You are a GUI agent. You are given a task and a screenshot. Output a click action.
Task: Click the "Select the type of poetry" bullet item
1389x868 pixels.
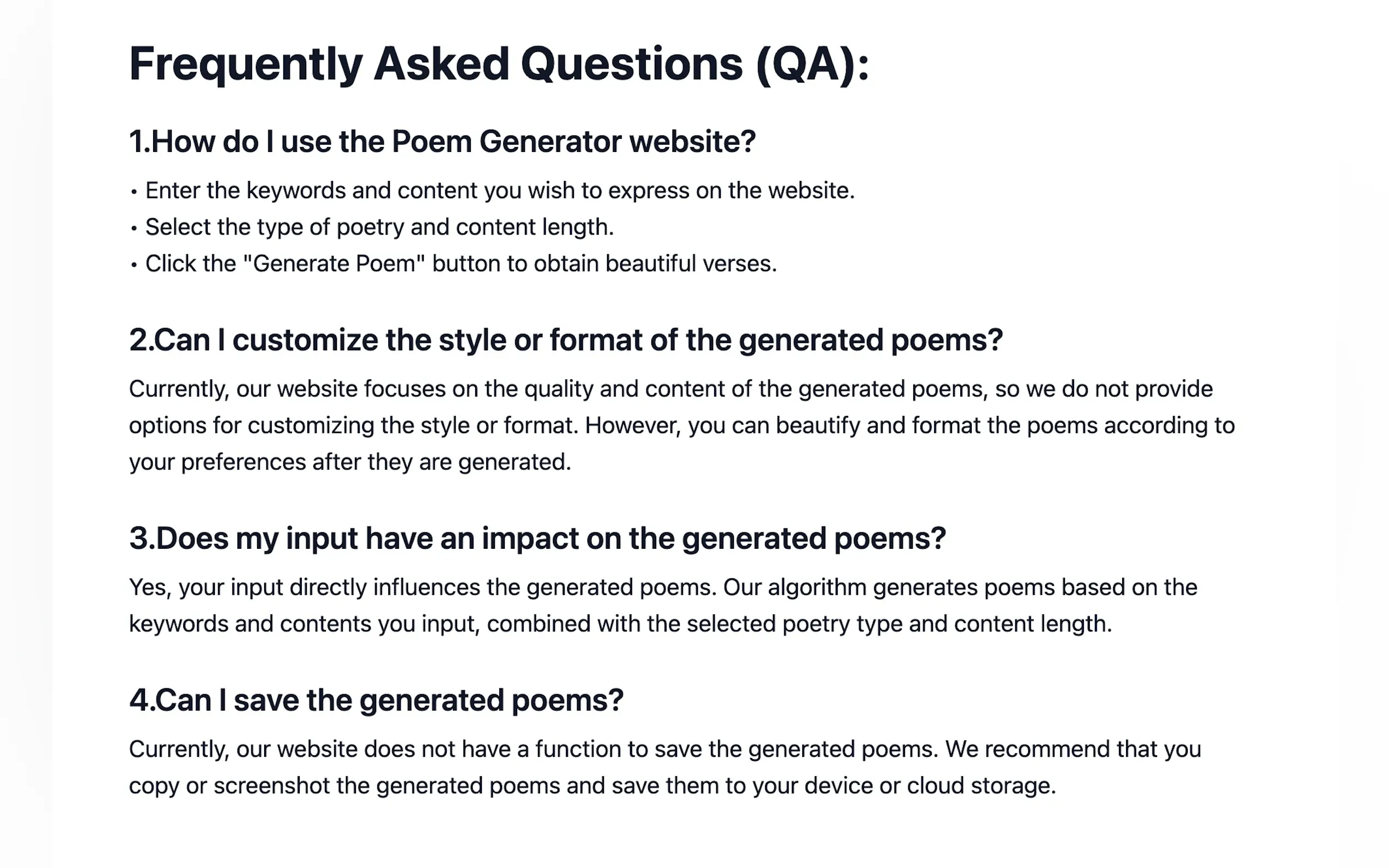click(x=379, y=227)
